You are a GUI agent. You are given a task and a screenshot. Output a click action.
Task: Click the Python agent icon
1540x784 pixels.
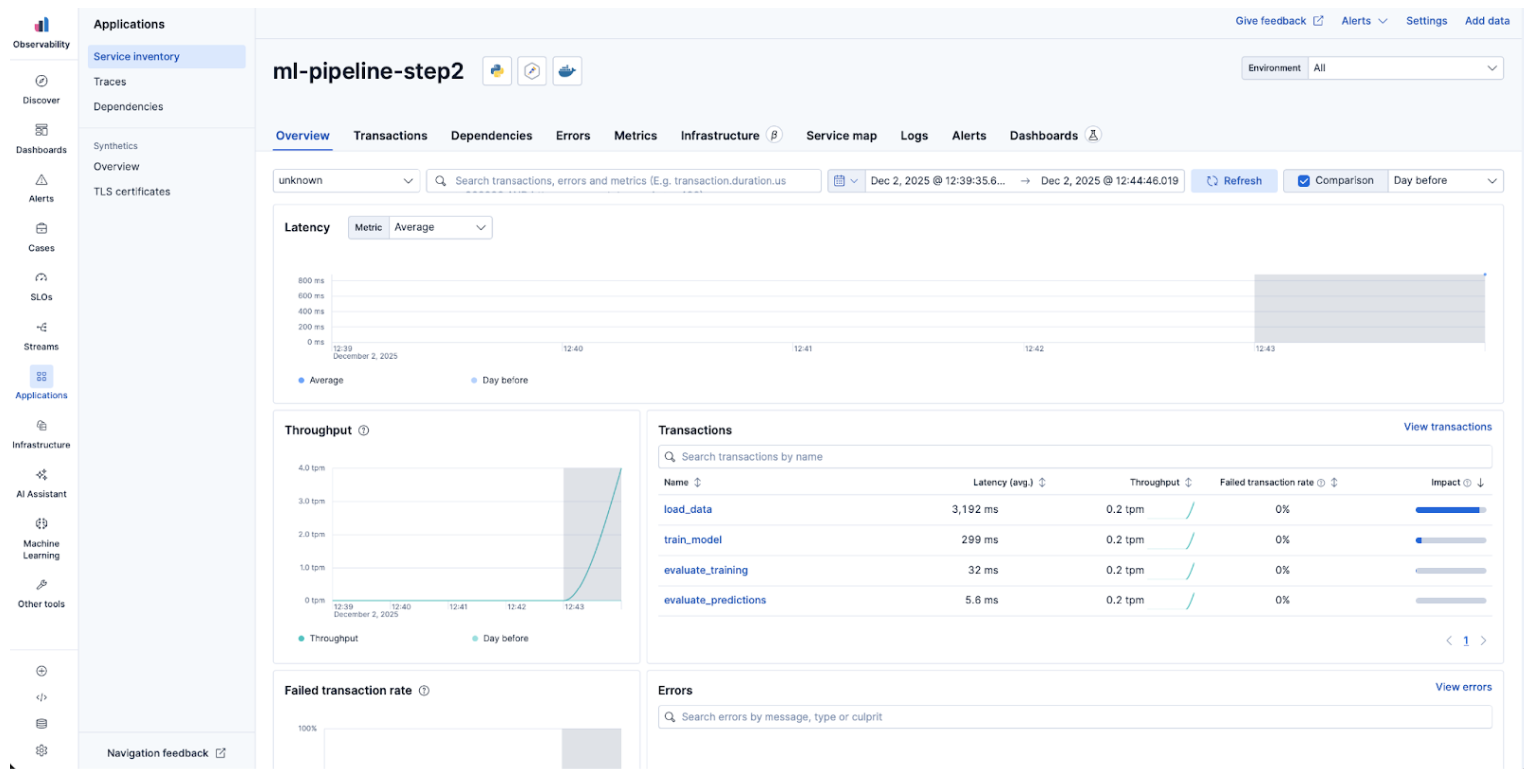click(x=496, y=71)
